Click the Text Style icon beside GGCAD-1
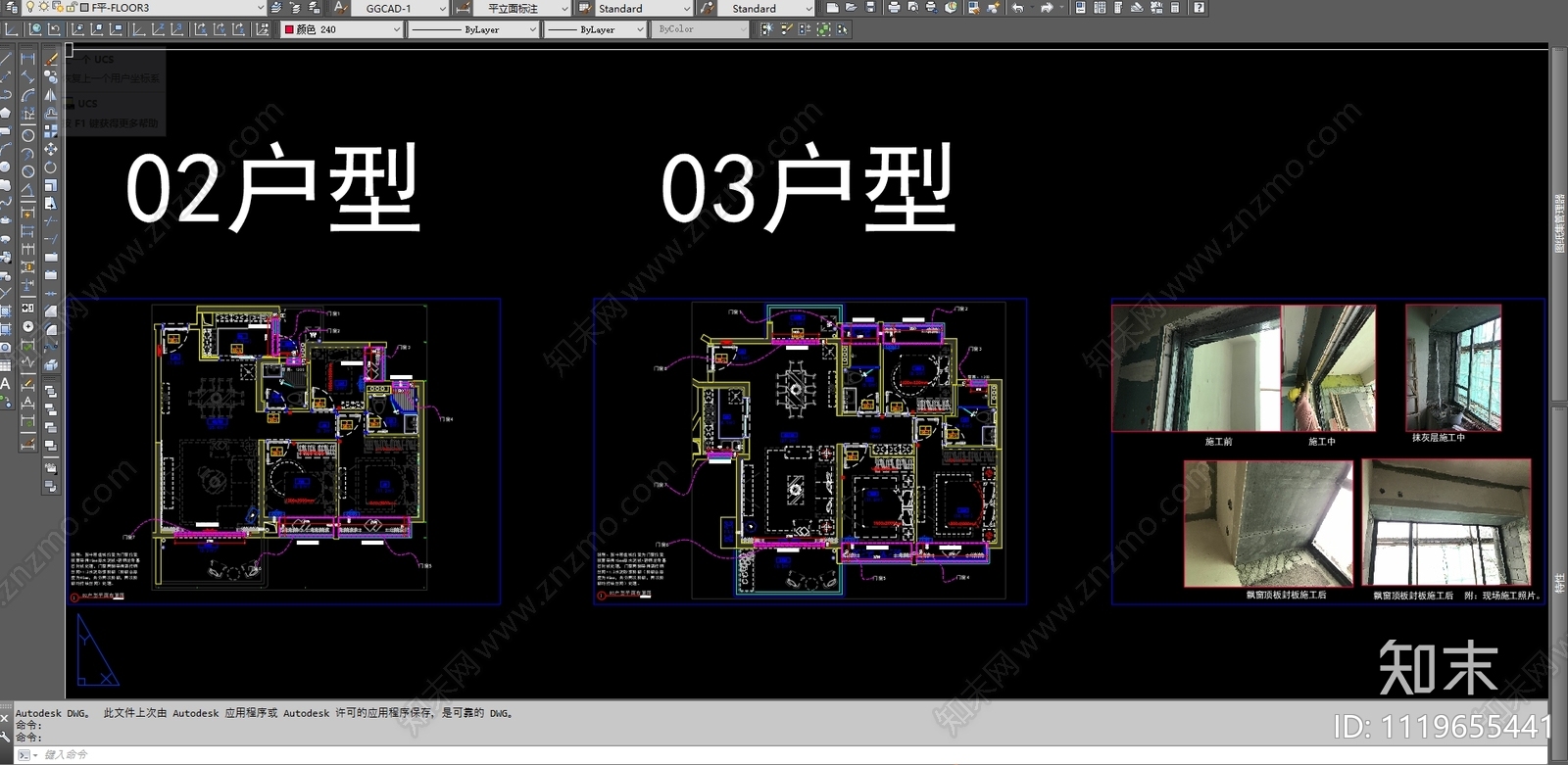1568x765 pixels. (x=340, y=8)
